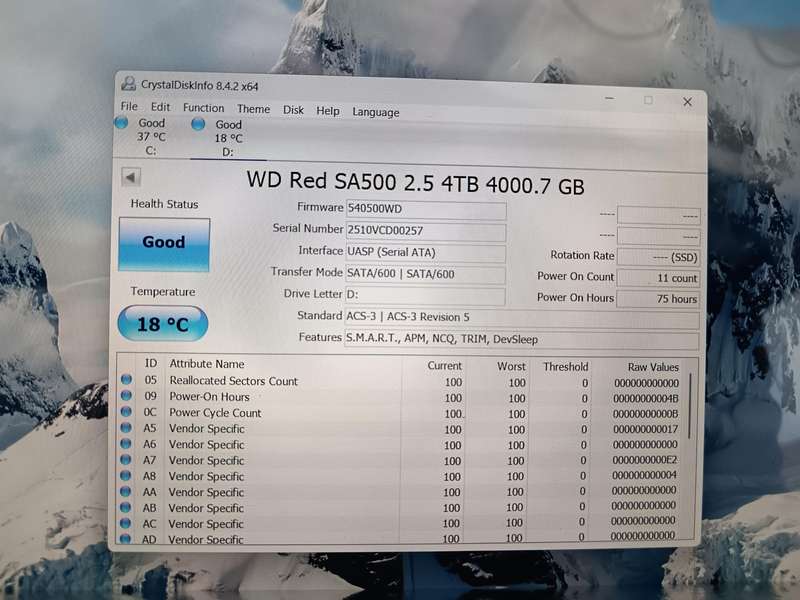Open the Disk menu
Screen dimensions: 800x600
tap(293, 110)
